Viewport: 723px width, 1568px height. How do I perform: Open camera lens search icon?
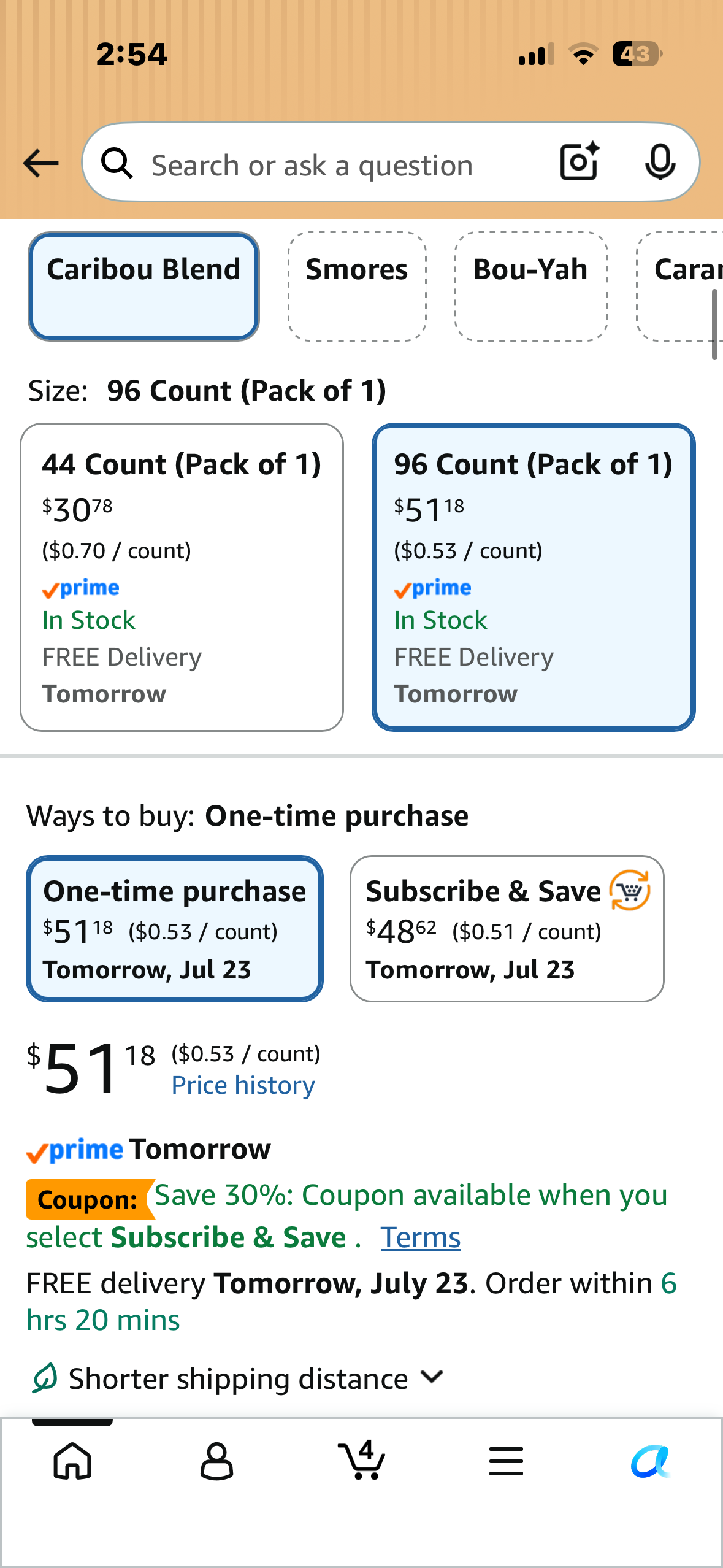pos(580,161)
